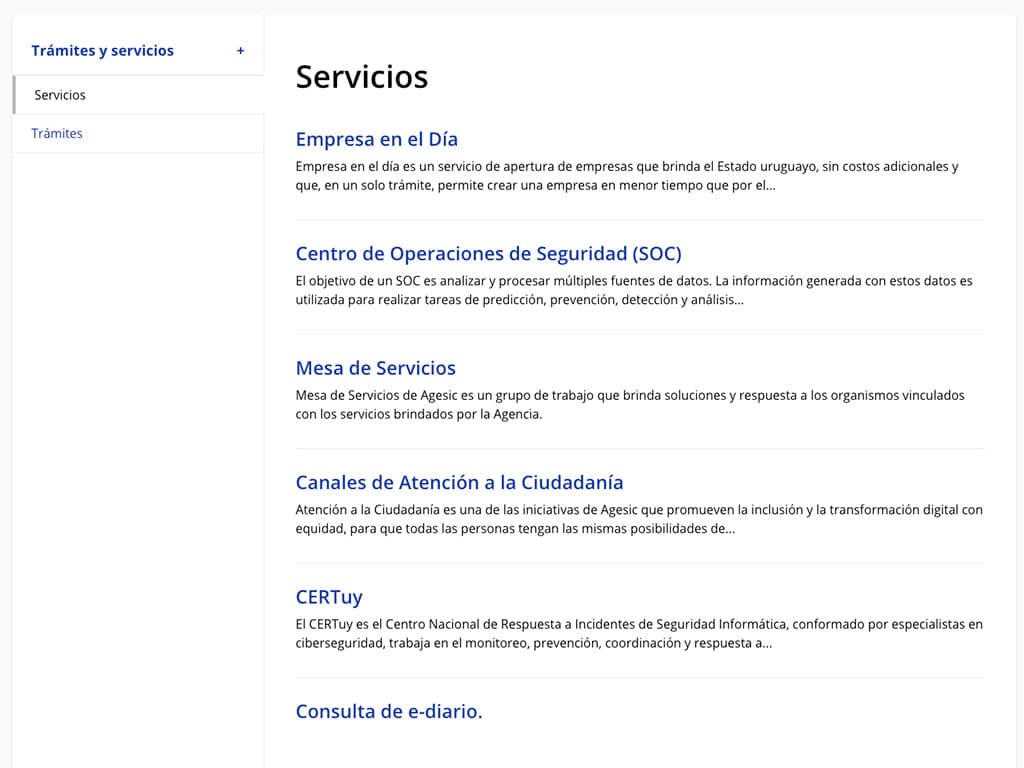The width and height of the screenshot is (1024, 768).
Task: Open Canales de Atención a la Ciudadanía
Action: [459, 483]
